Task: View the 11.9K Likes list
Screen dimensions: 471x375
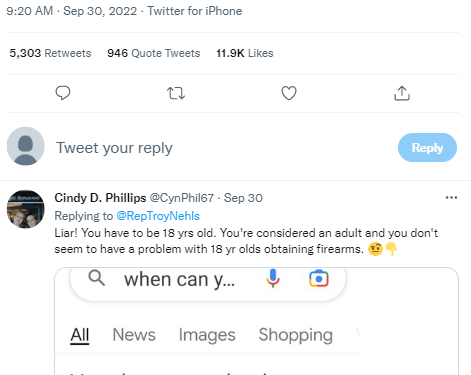Action: coord(245,53)
